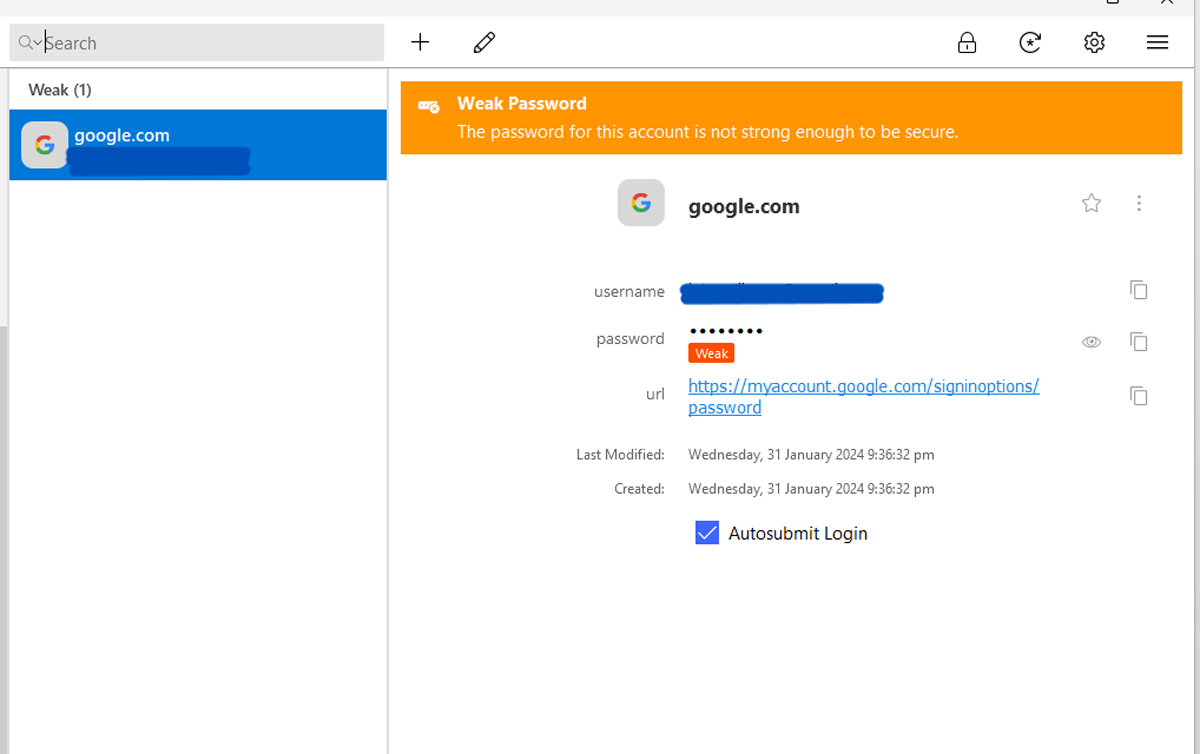This screenshot has height=754, width=1200.
Task: Copy the username to clipboard
Action: pyautogui.click(x=1138, y=290)
